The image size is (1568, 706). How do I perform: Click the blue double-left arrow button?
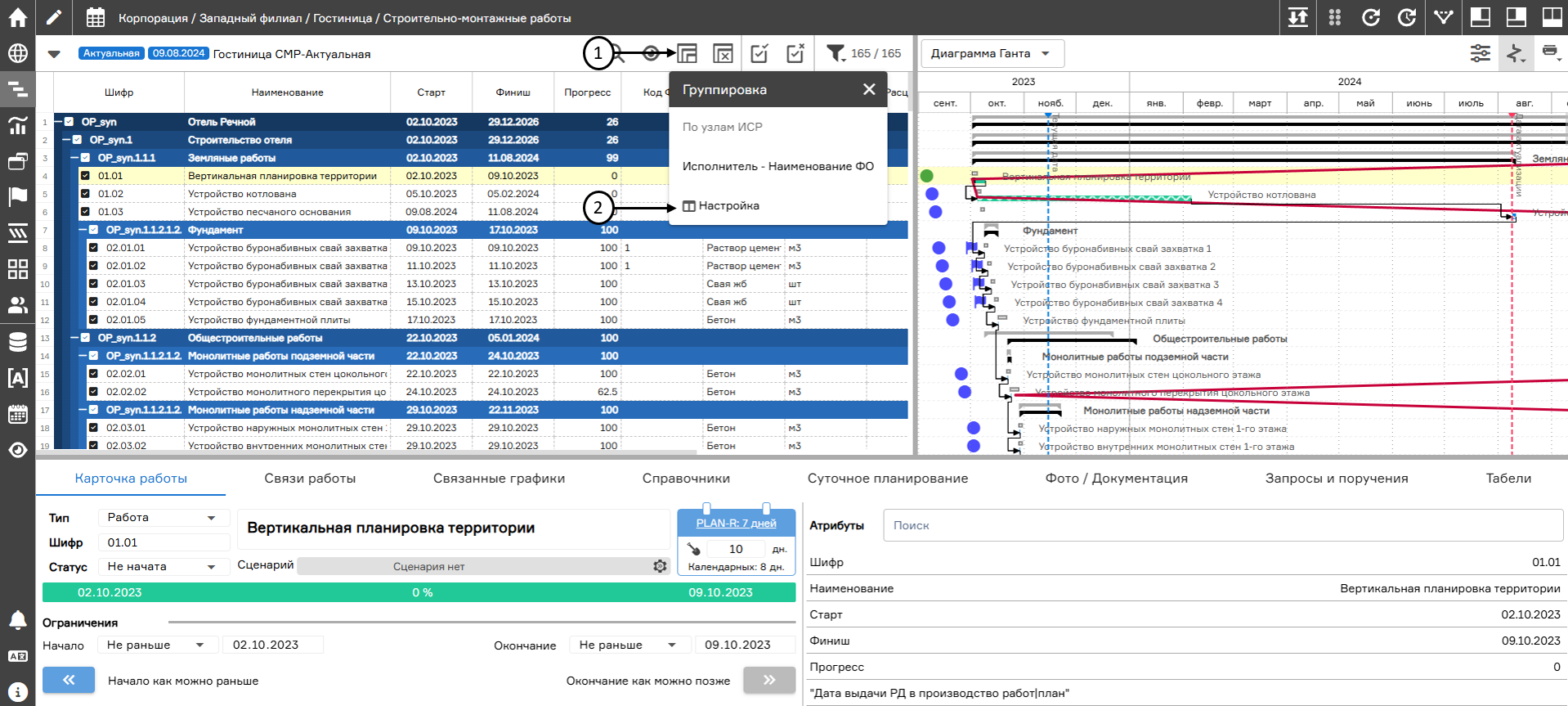click(x=69, y=680)
